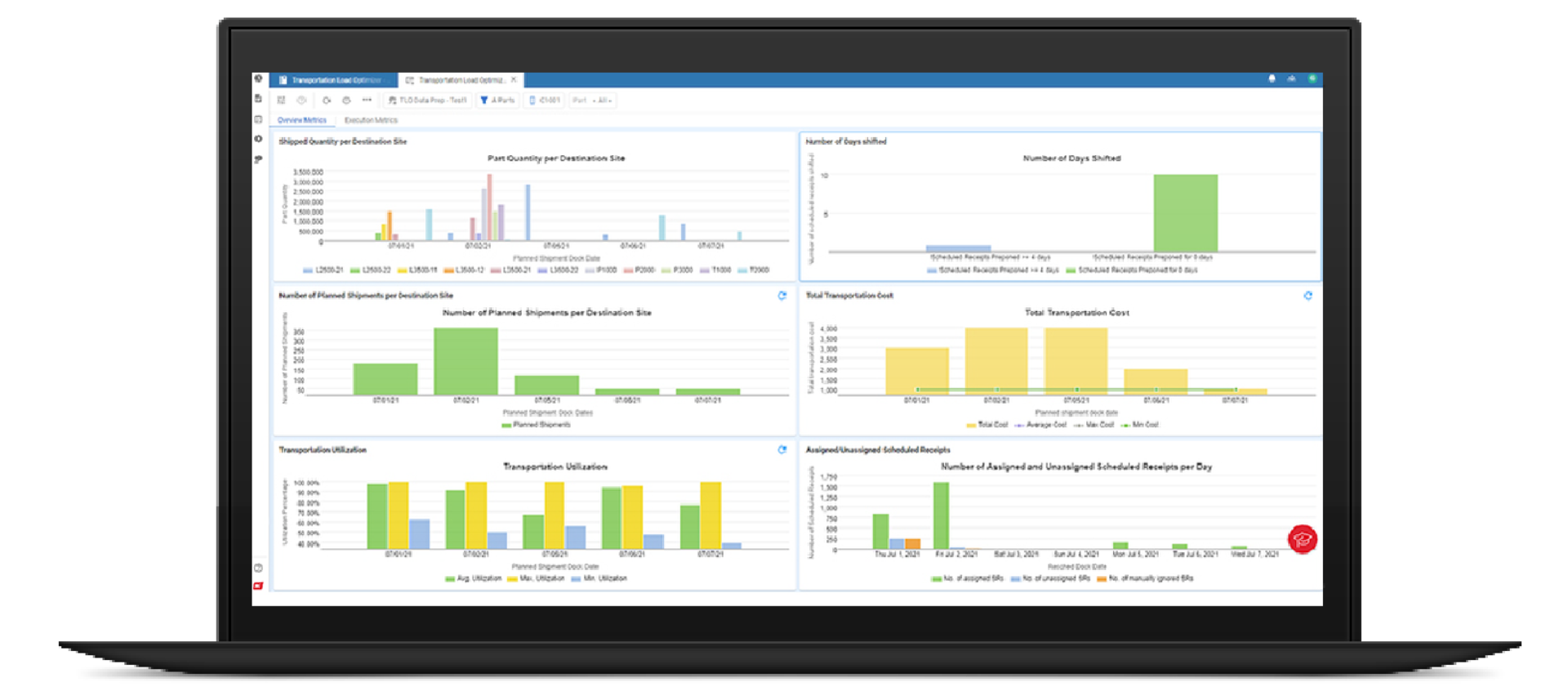Click the refresh data toolbar icon
This screenshot has height=691, width=1568.
326,100
